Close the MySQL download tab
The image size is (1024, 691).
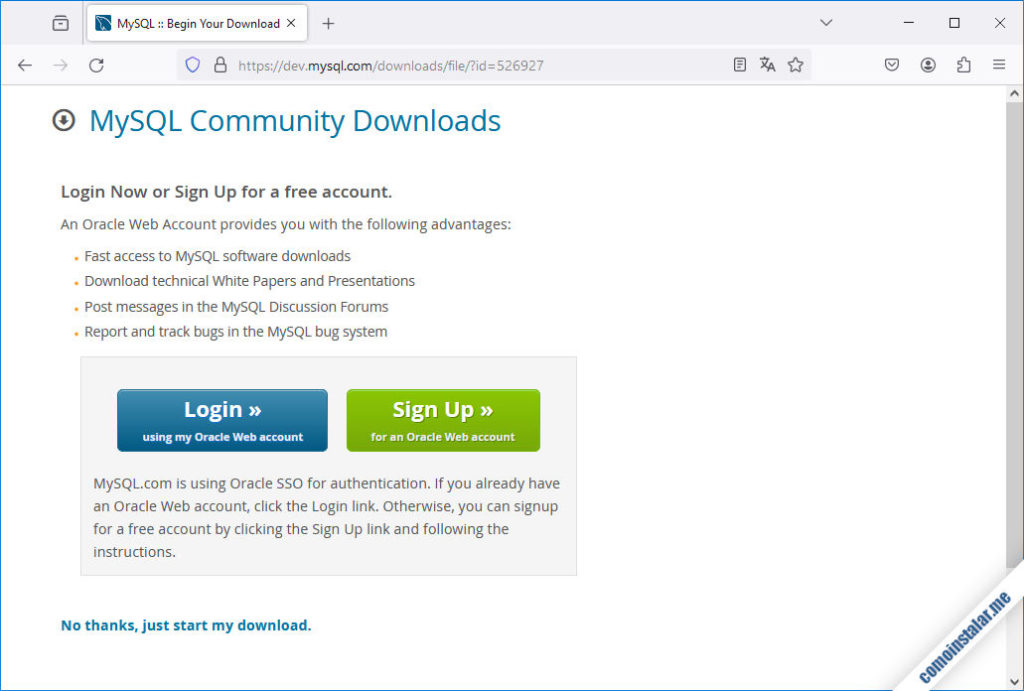[291, 23]
